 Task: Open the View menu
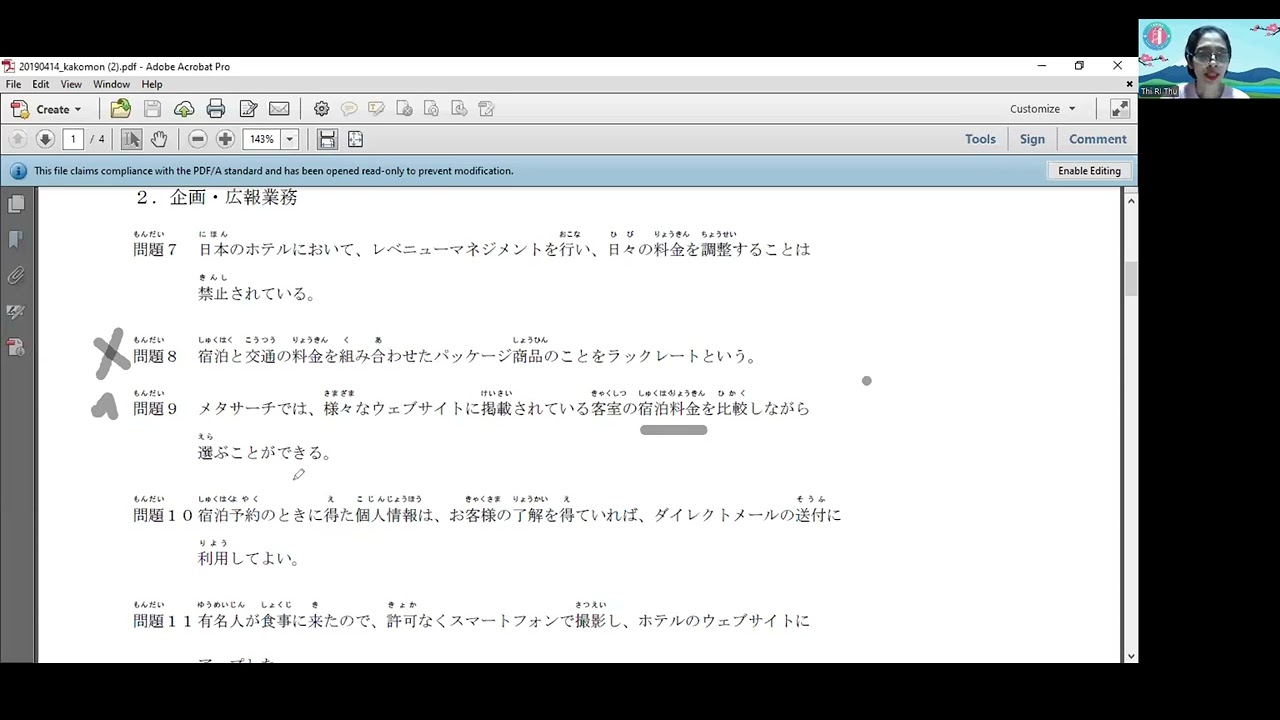click(x=71, y=85)
